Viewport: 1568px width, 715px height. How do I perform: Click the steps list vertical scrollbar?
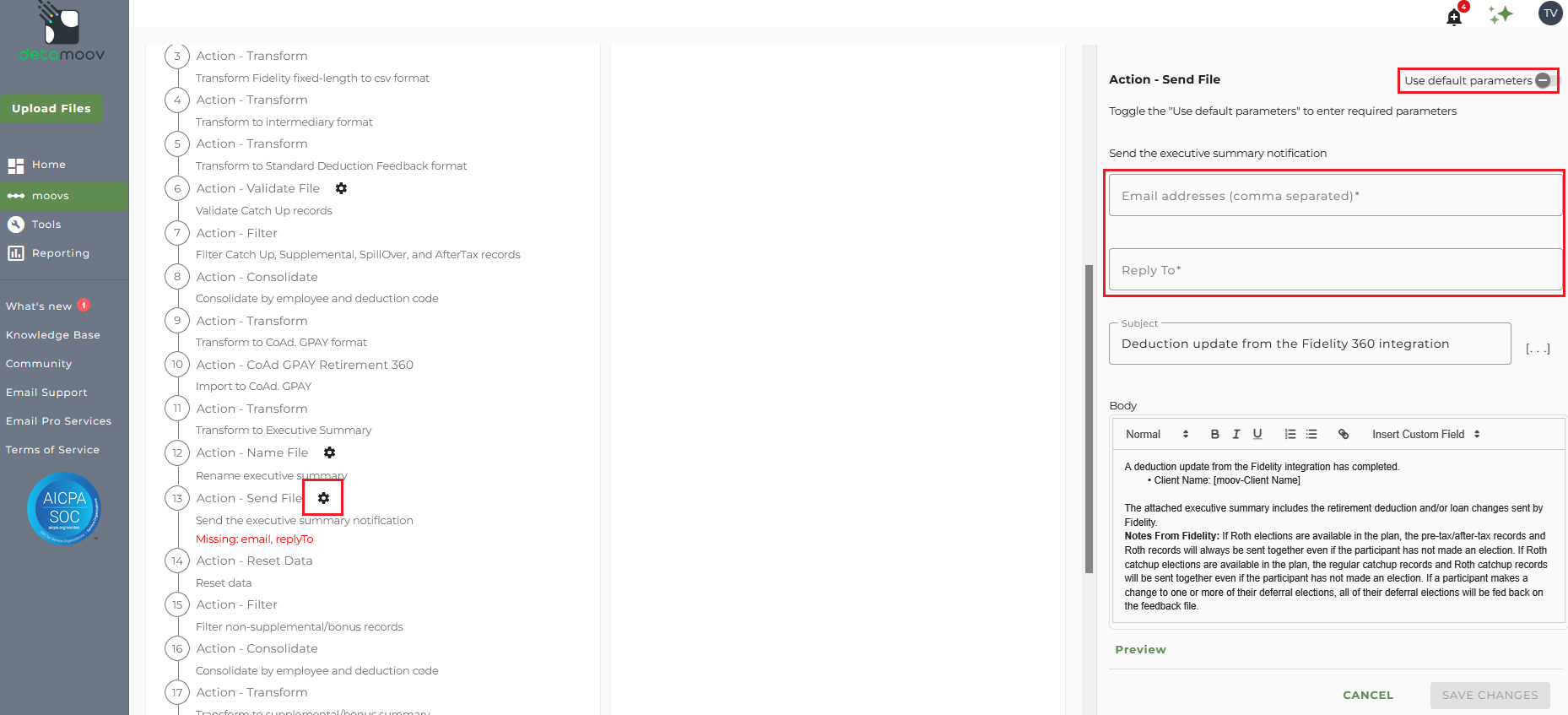pos(1089,419)
